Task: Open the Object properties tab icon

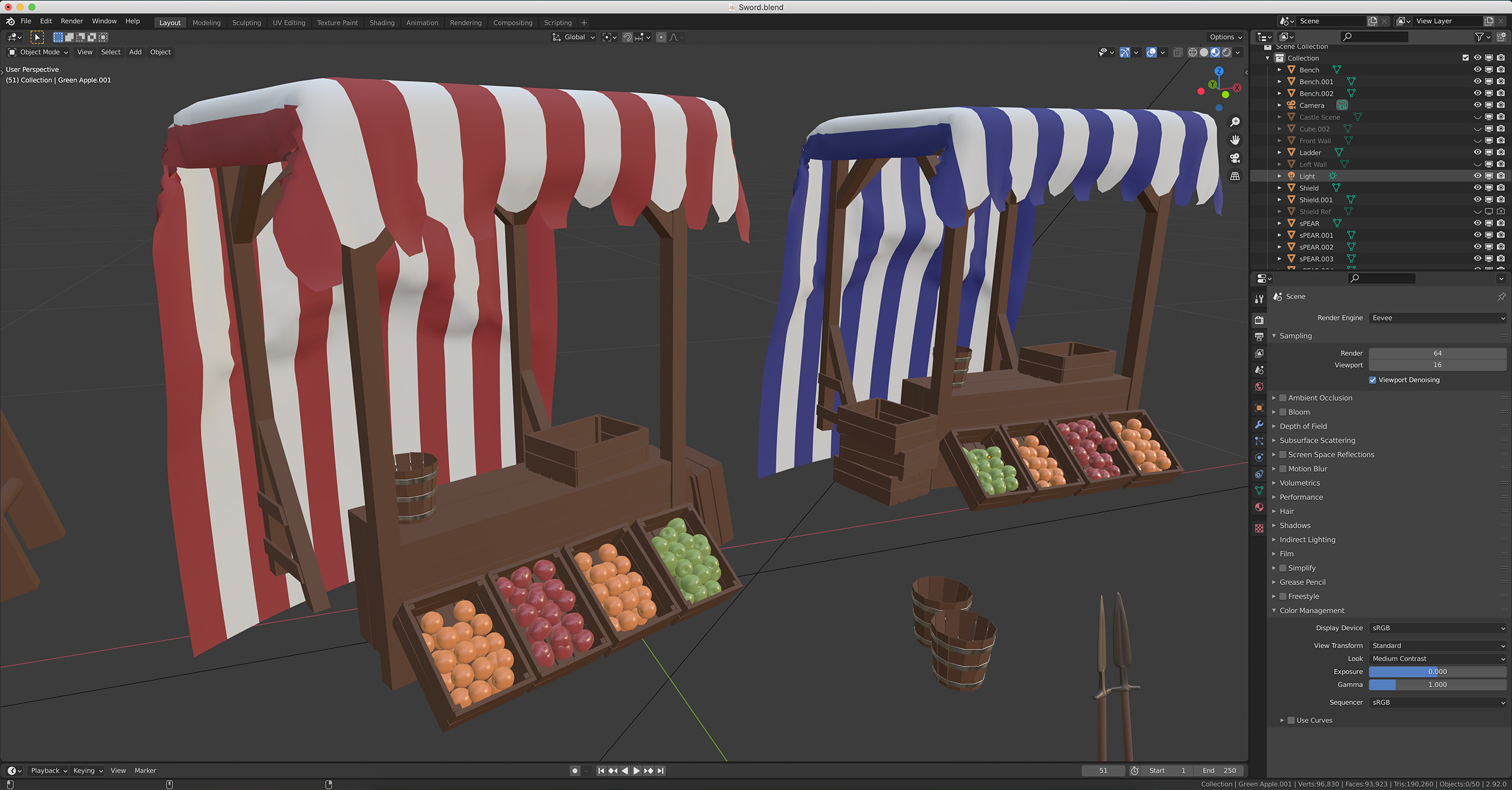Action: click(1259, 408)
